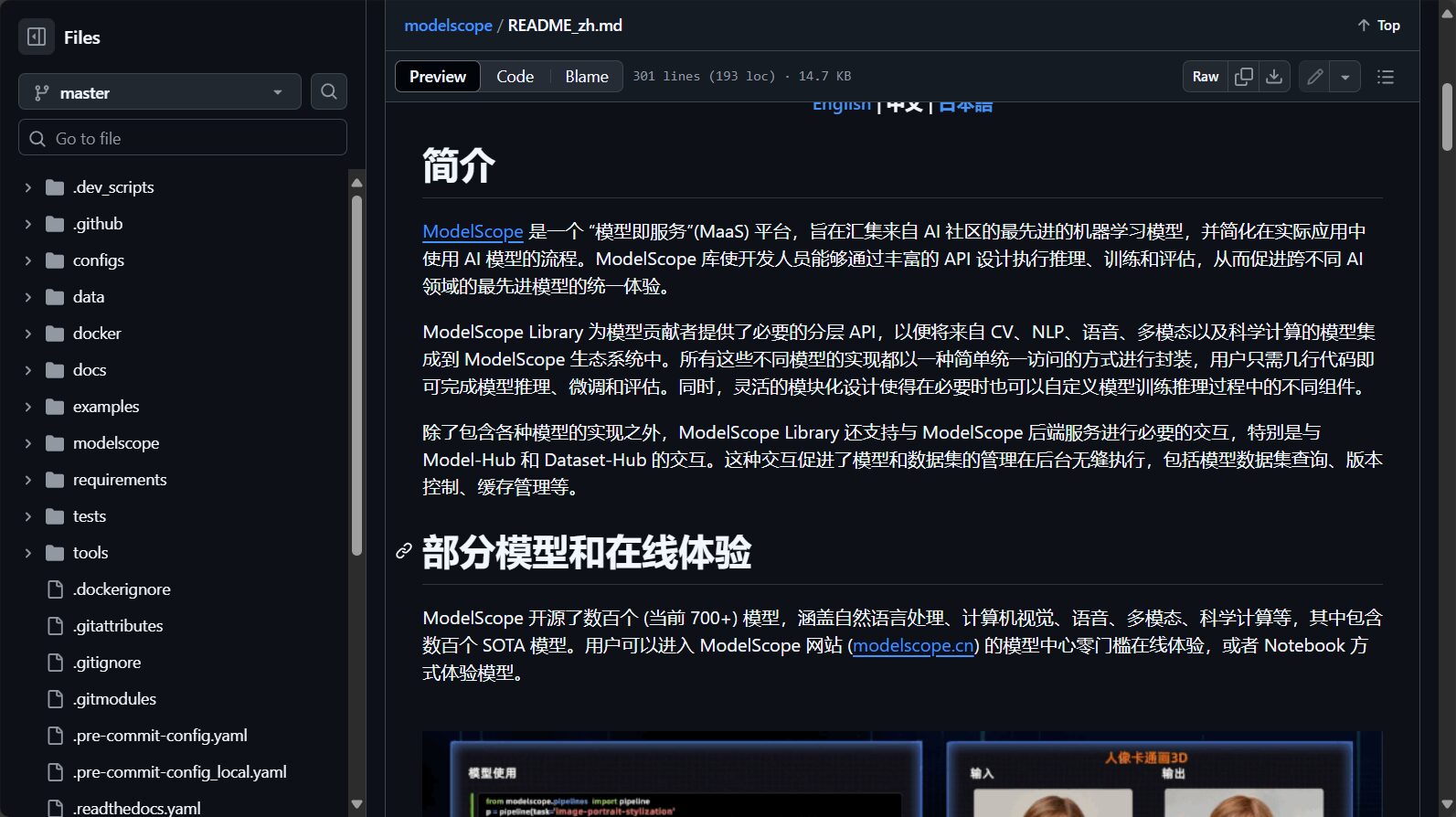Expand the .github folder chevron
Viewport: 1456px width, 817px height.
[27, 224]
